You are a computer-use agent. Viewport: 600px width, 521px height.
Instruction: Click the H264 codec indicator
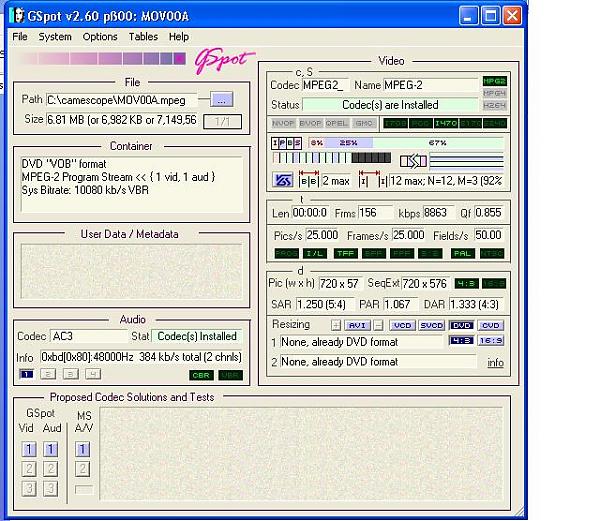click(494, 105)
